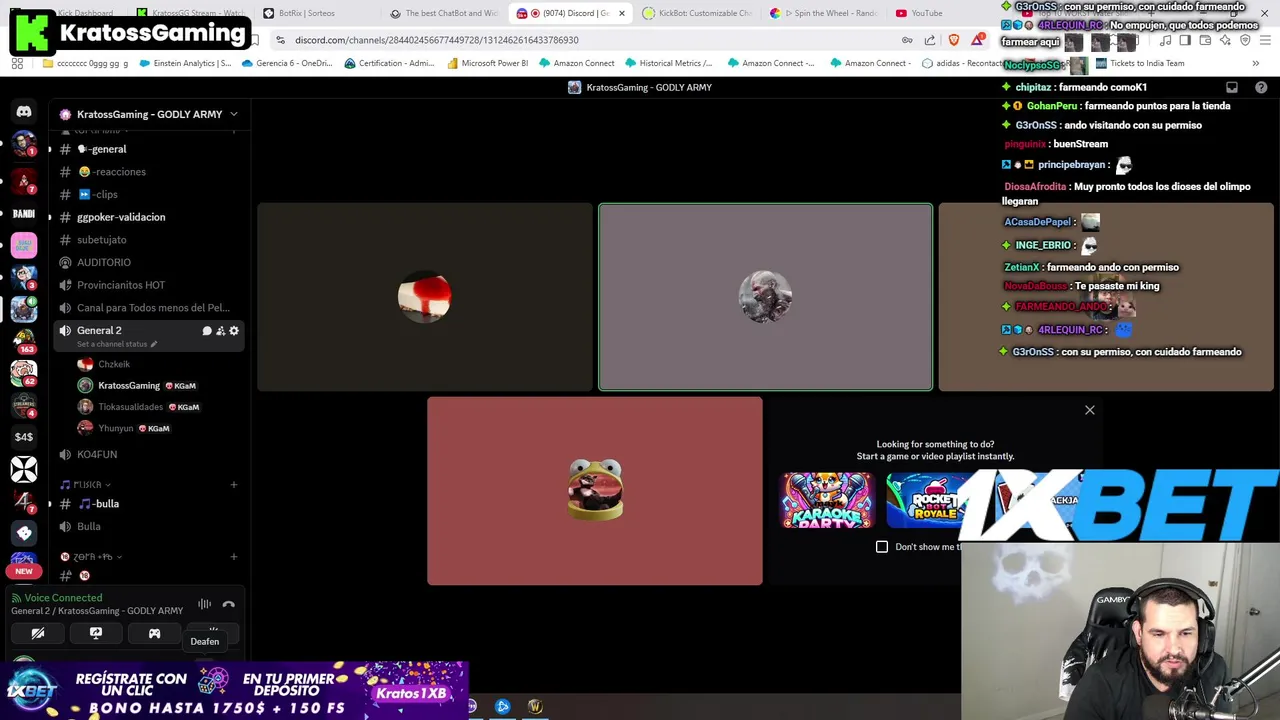The image size is (1280, 720).
Task: Start screen sharing from voice panel
Action: 96,633
